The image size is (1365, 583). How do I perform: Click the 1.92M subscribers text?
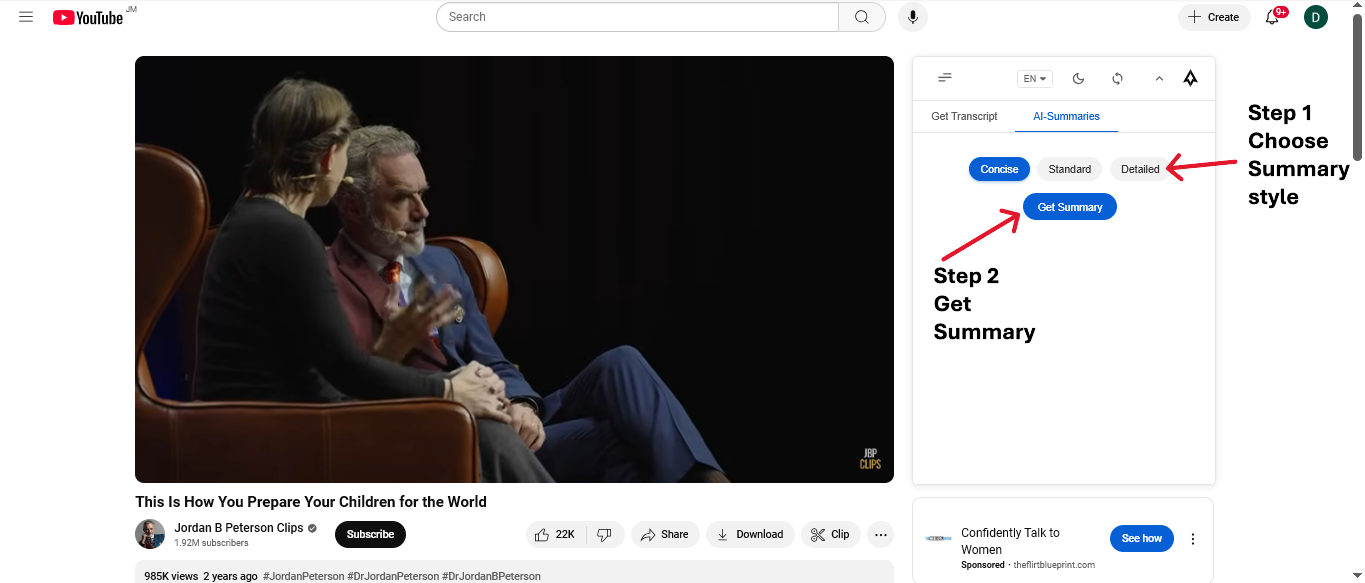(x=211, y=543)
